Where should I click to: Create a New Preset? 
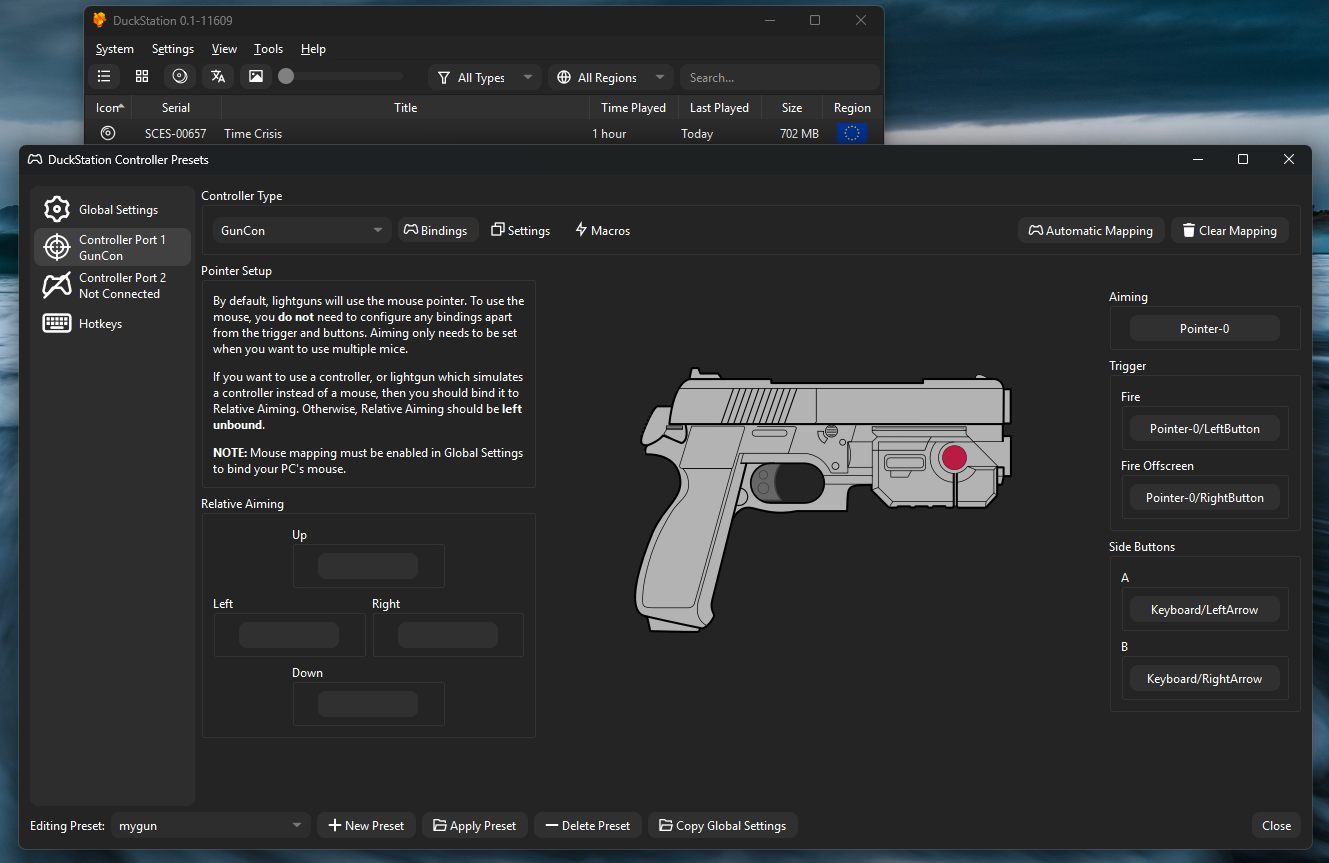(x=367, y=825)
